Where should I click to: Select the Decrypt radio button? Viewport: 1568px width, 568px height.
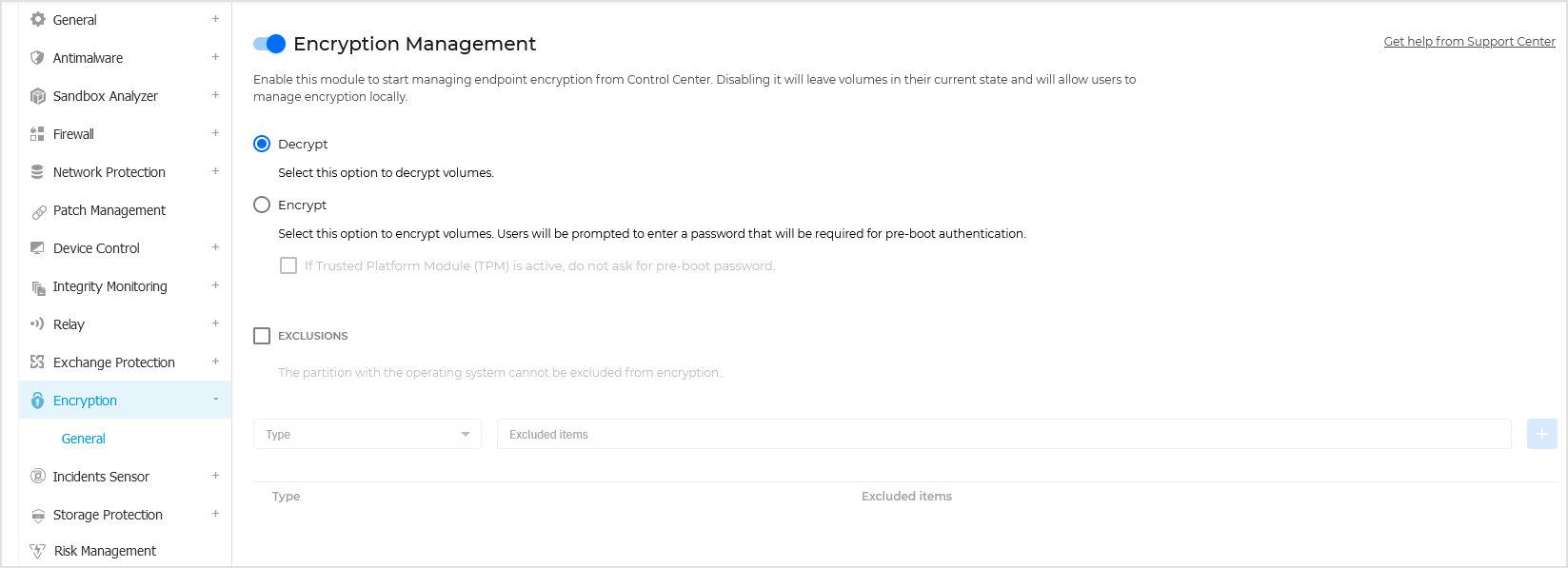point(262,144)
